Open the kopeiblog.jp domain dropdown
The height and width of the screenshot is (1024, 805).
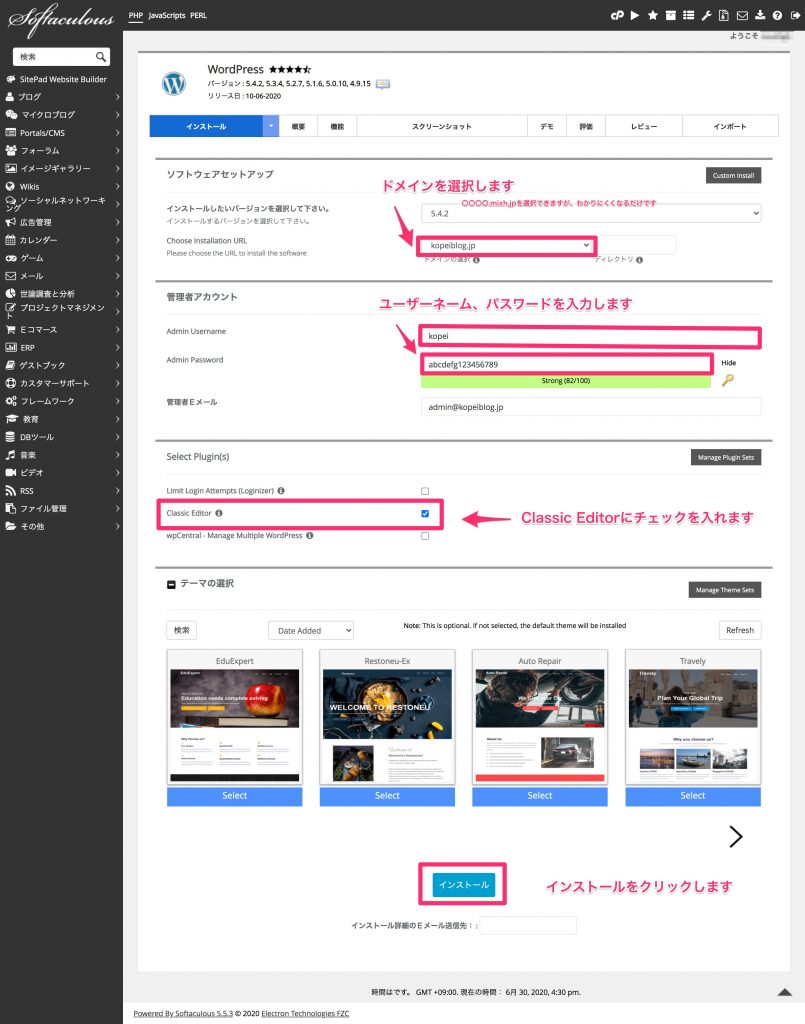pyautogui.click(x=506, y=245)
